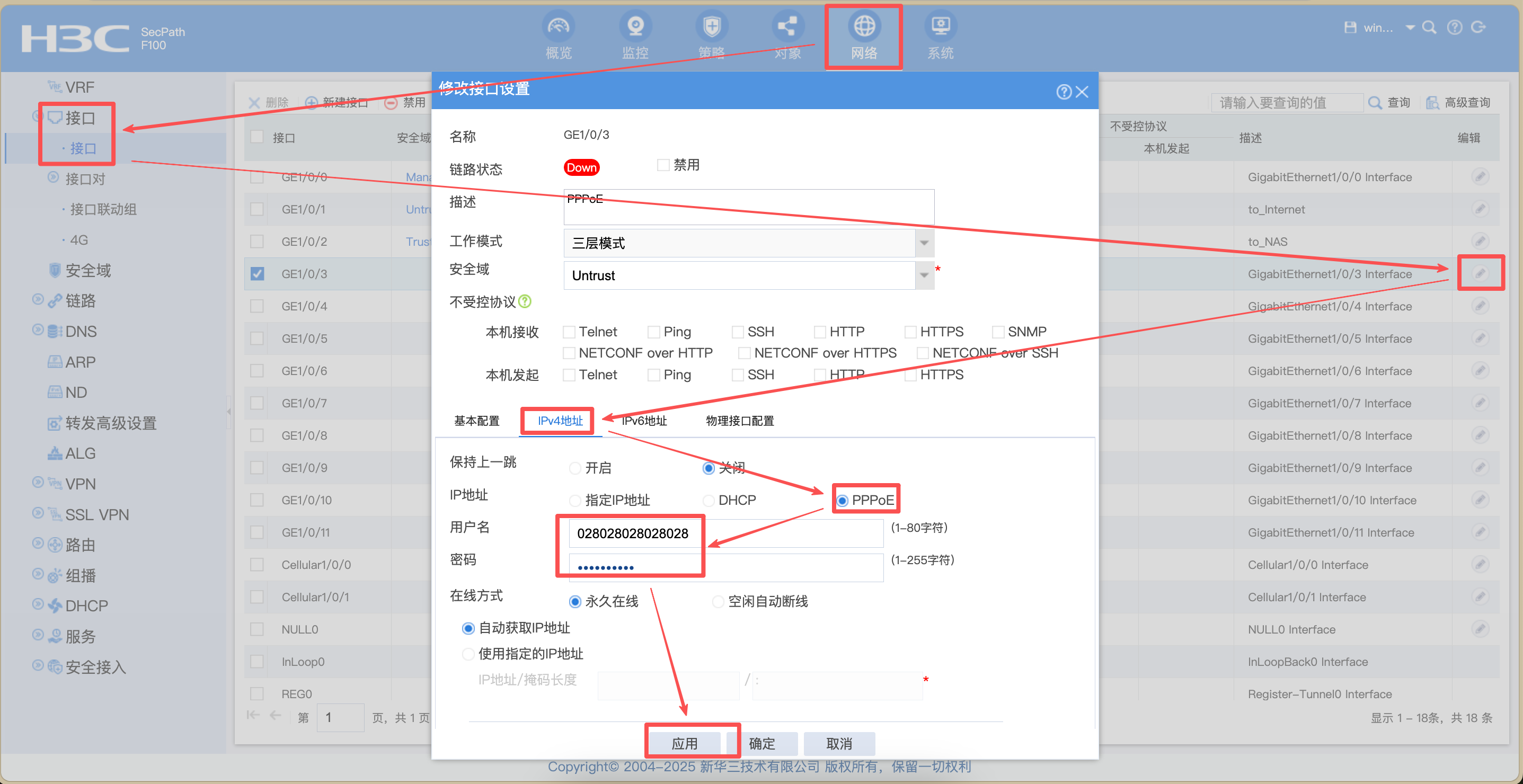Click the 取消 cancel button
Viewport: 1523px width, 784px height.
click(839, 743)
